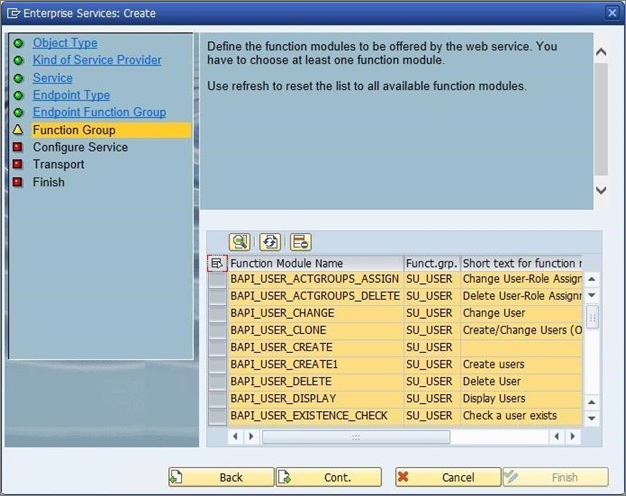Select row BAPI_USER_CREATE via row selector
The width and height of the screenshot is (626, 496).
pyautogui.click(x=218, y=347)
